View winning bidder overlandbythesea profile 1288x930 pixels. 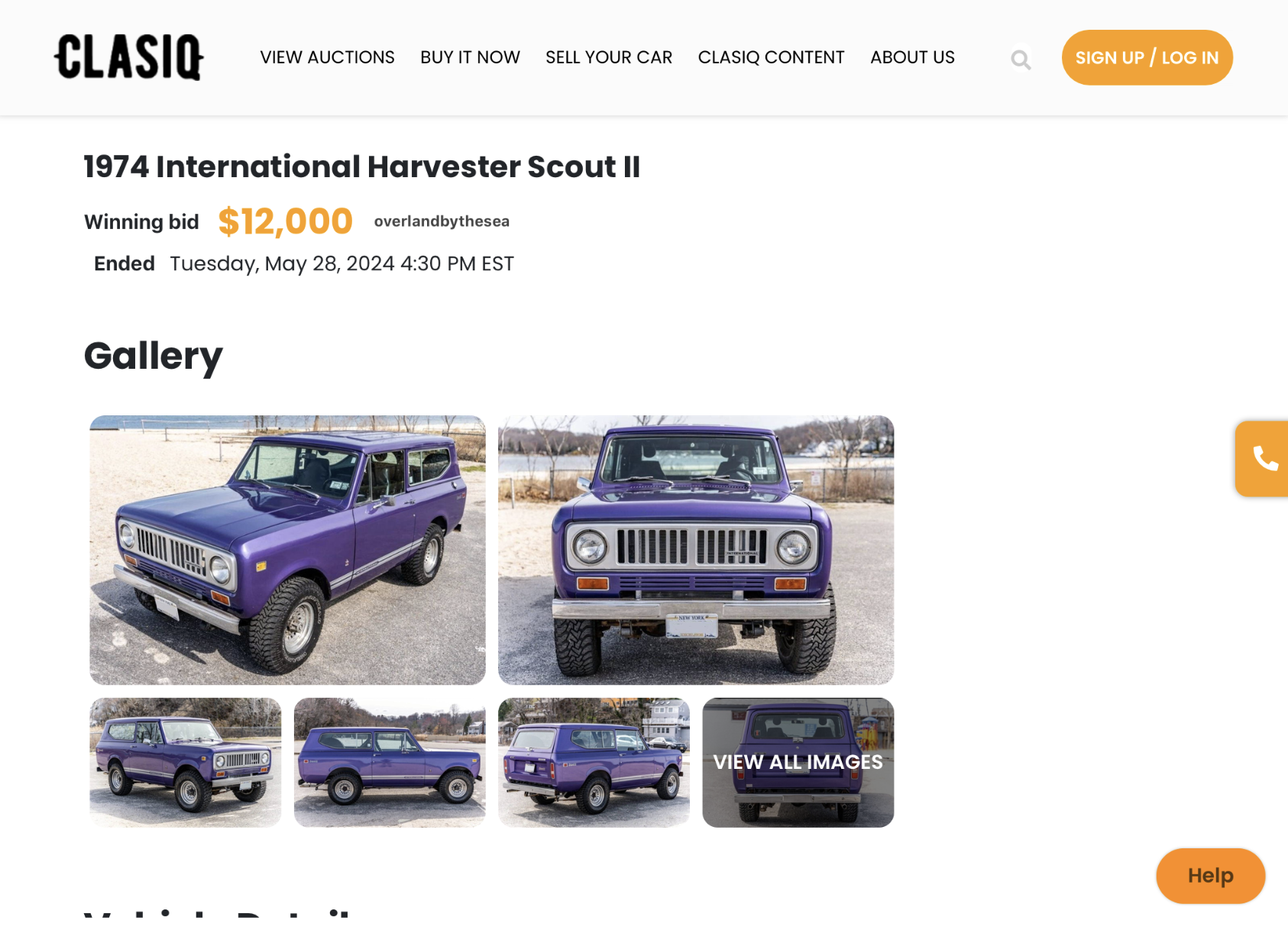(442, 221)
